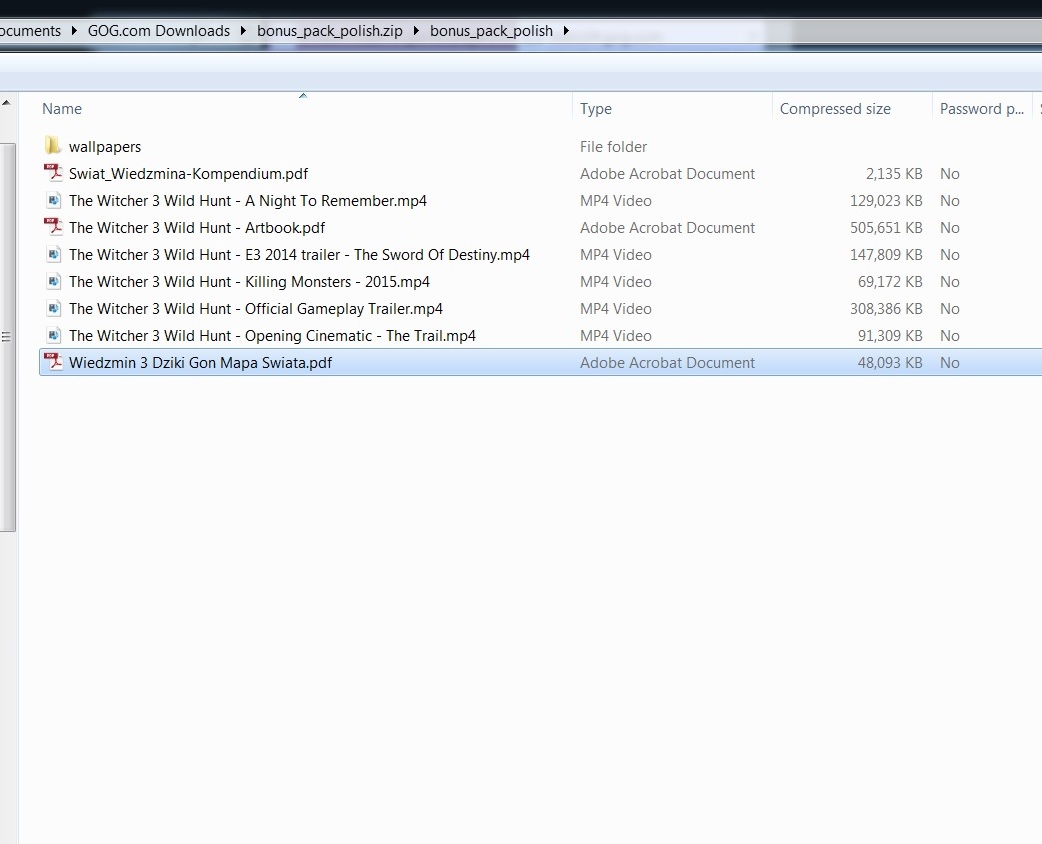The image size is (1042, 844).
Task: Click PDF icon of Witcher 3 Artbook.pdf
Action: [x=53, y=227]
